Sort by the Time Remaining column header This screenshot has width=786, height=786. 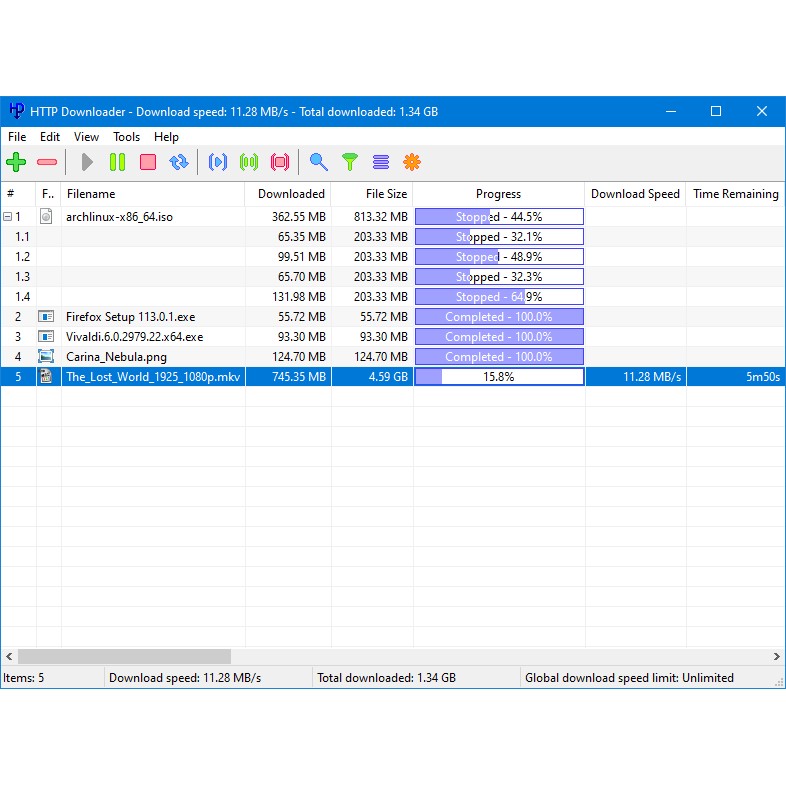(735, 194)
